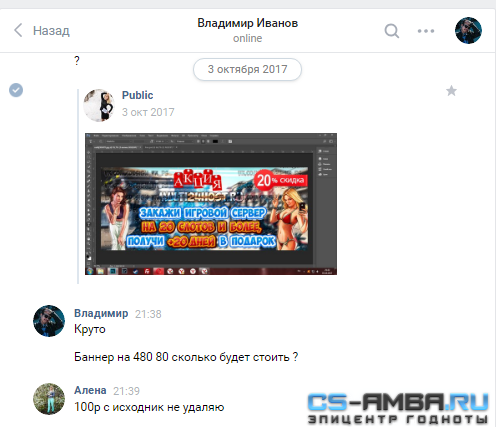Open the conversation search magnifier icon
The image size is (496, 427).
click(x=392, y=31)
